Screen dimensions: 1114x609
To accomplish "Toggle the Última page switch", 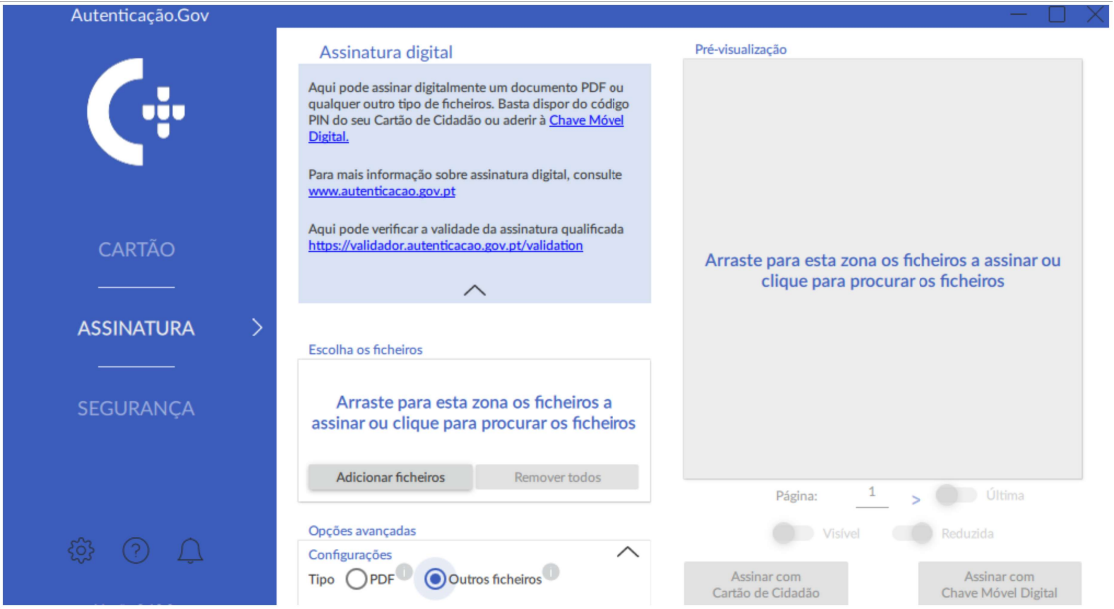I will (x=956, y=495).
